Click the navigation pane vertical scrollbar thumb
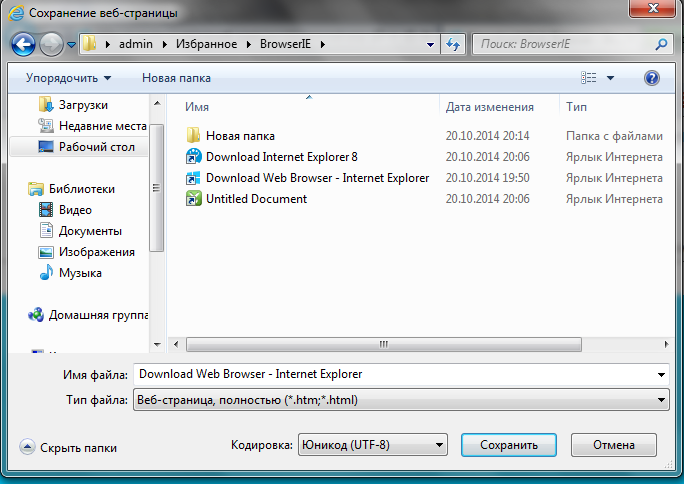Viewport: 684px width, 484px height. (157, 188)
